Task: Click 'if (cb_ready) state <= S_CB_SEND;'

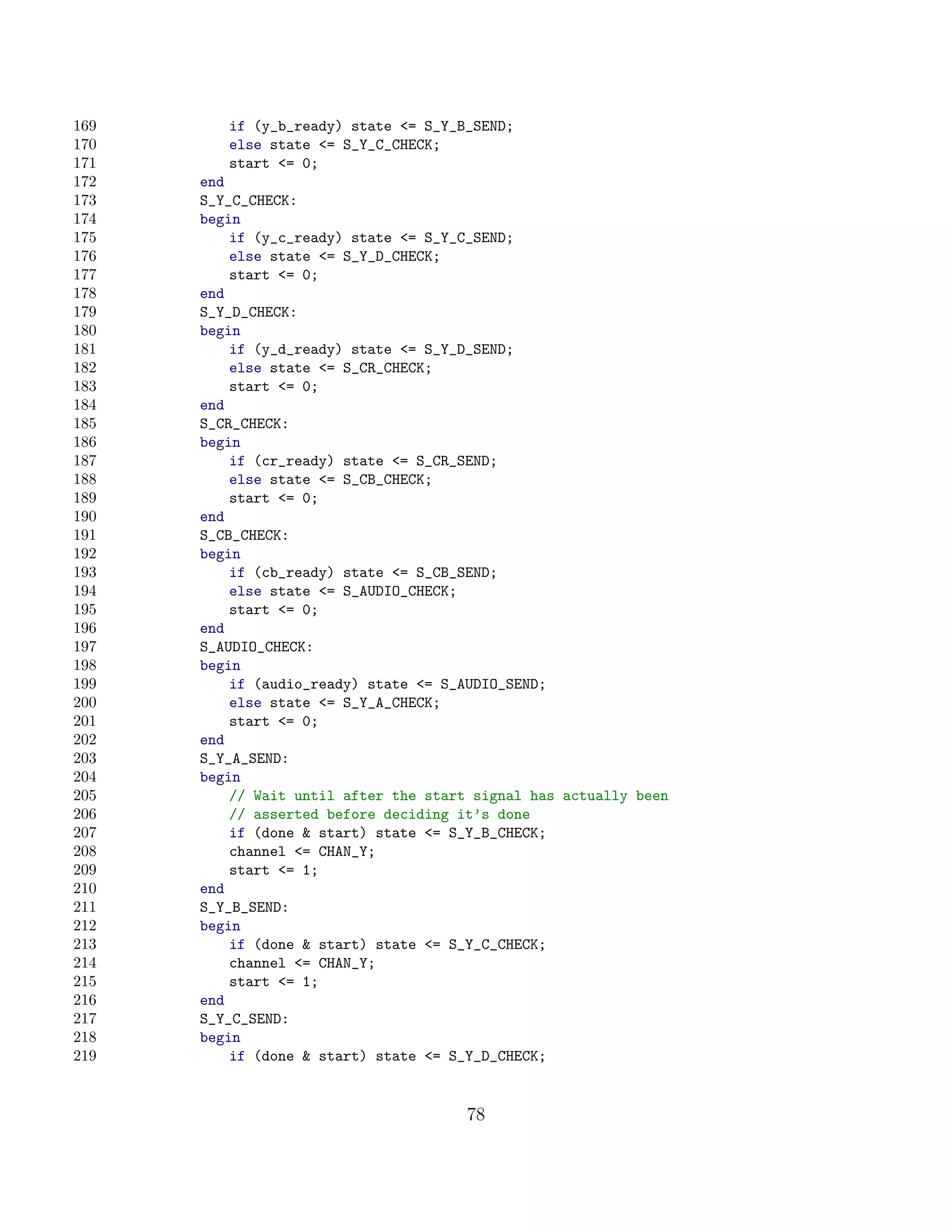Action: click(363, 573)
